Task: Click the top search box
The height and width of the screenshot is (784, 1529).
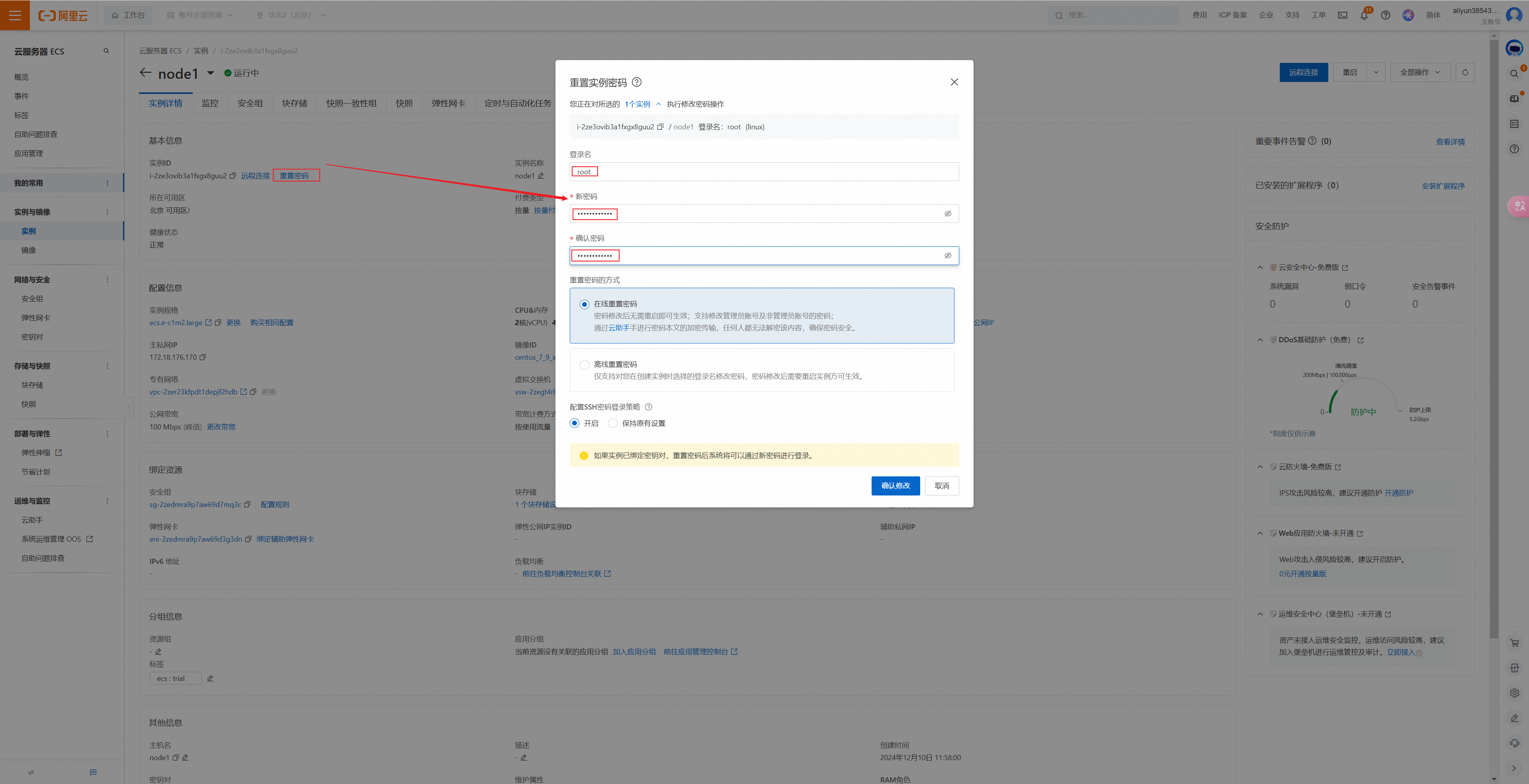Action: (x=1114, y=16)
